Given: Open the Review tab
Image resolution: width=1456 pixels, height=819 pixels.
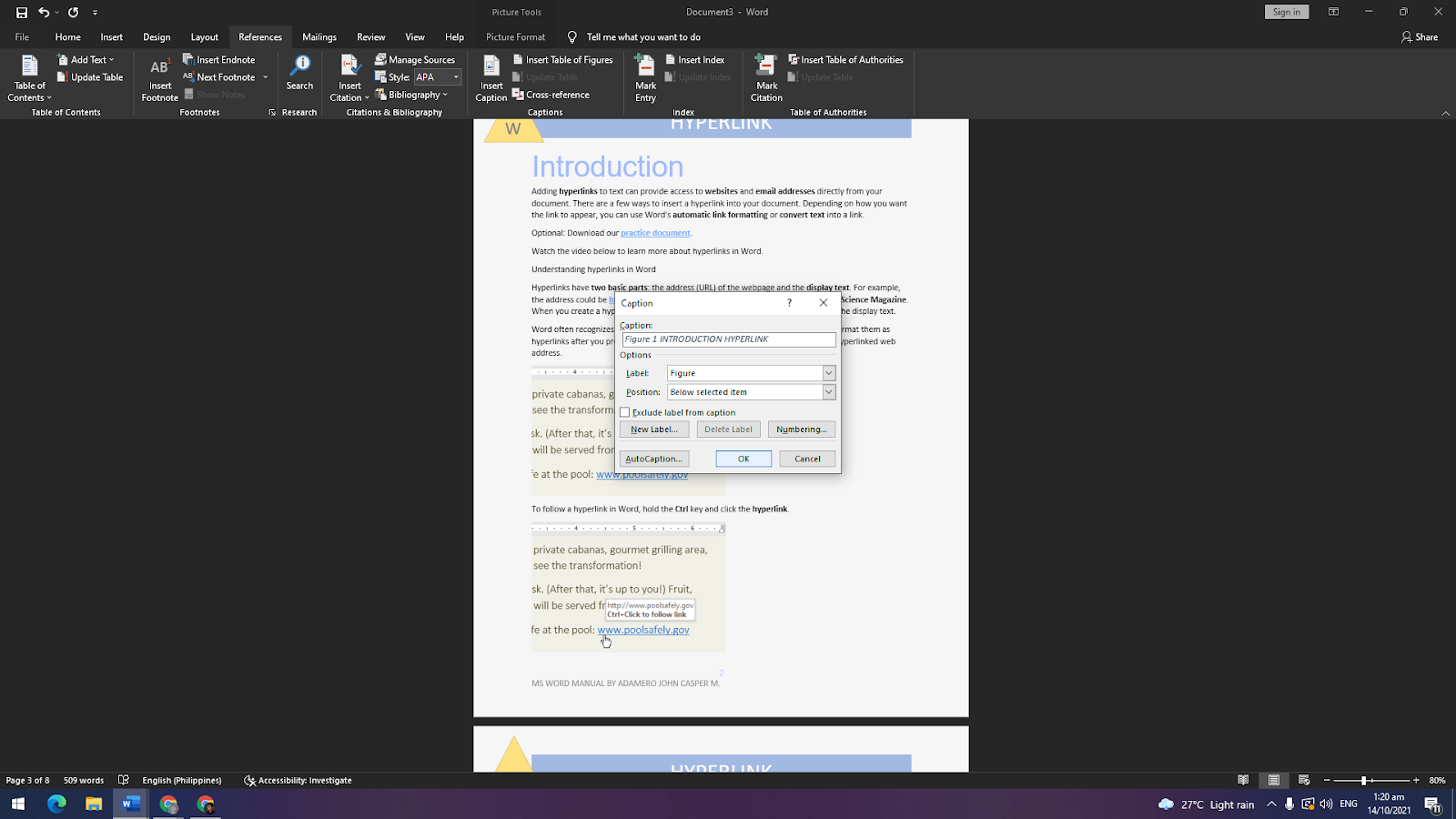Looking at the screenshot, I should coord(370,37).
